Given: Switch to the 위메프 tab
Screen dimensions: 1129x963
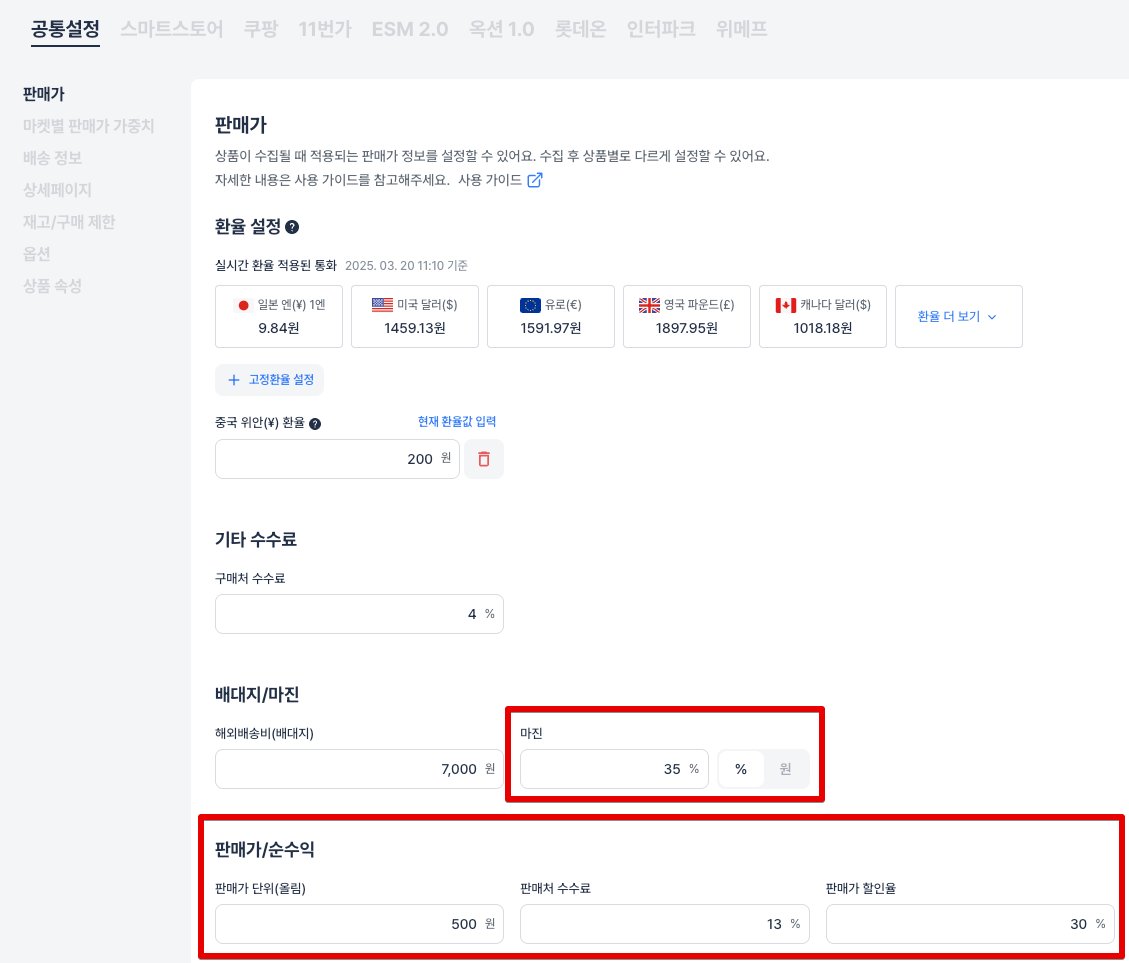Looking at the screenshot, I should tap(742, 30).
